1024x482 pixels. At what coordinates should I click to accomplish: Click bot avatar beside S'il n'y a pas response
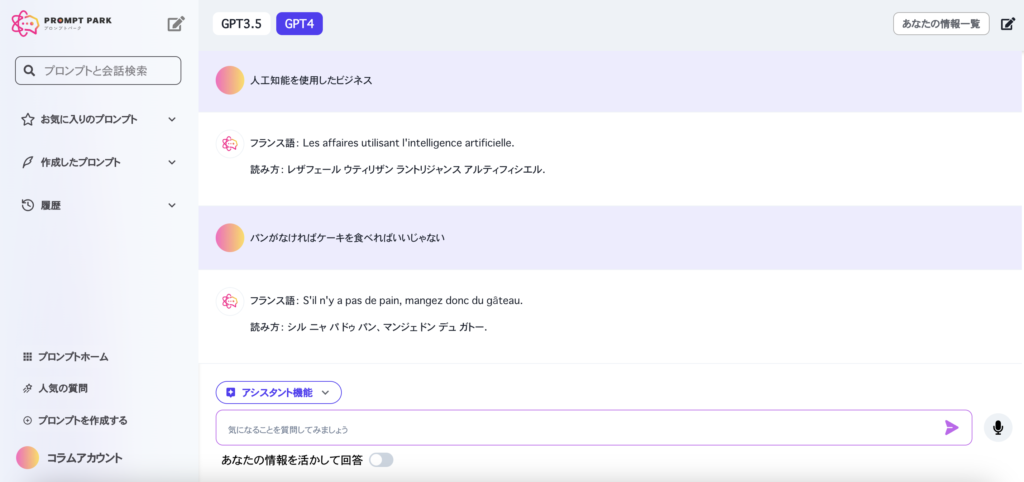(x=230, y=301)
